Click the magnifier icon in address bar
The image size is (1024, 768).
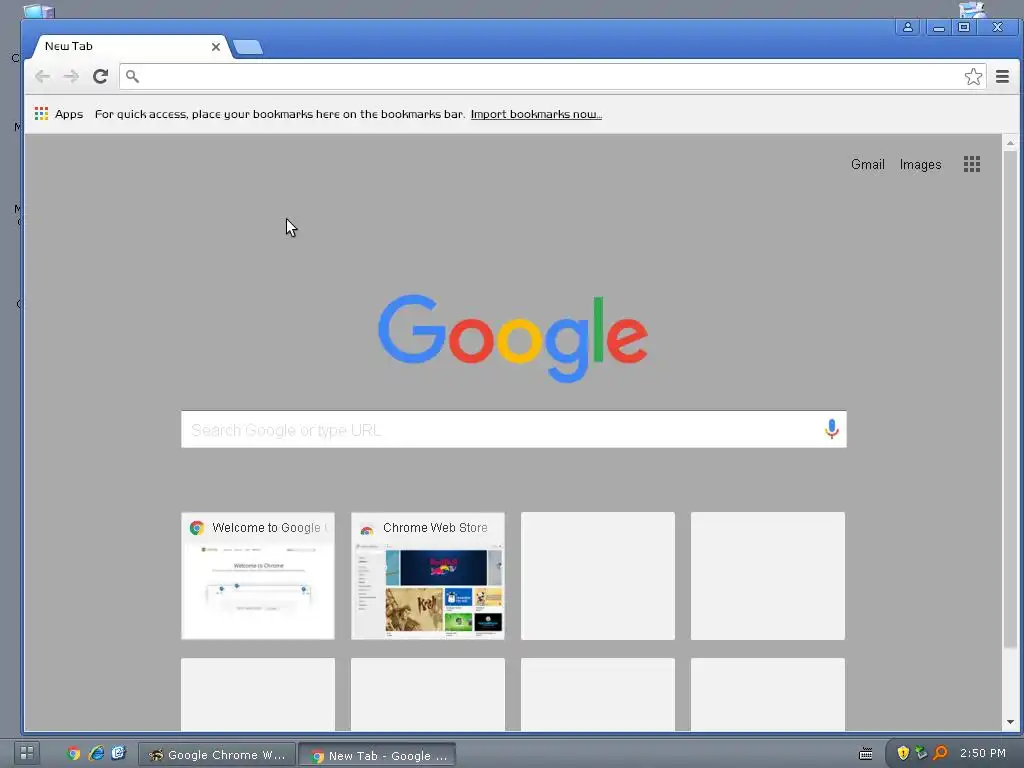(x=133, y=76)
